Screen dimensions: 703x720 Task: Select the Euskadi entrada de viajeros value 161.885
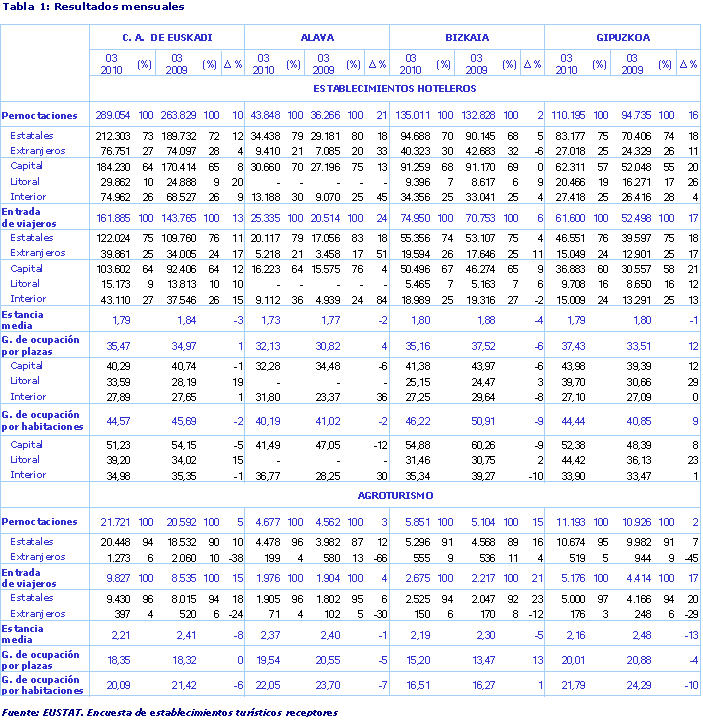pos(113,217)
